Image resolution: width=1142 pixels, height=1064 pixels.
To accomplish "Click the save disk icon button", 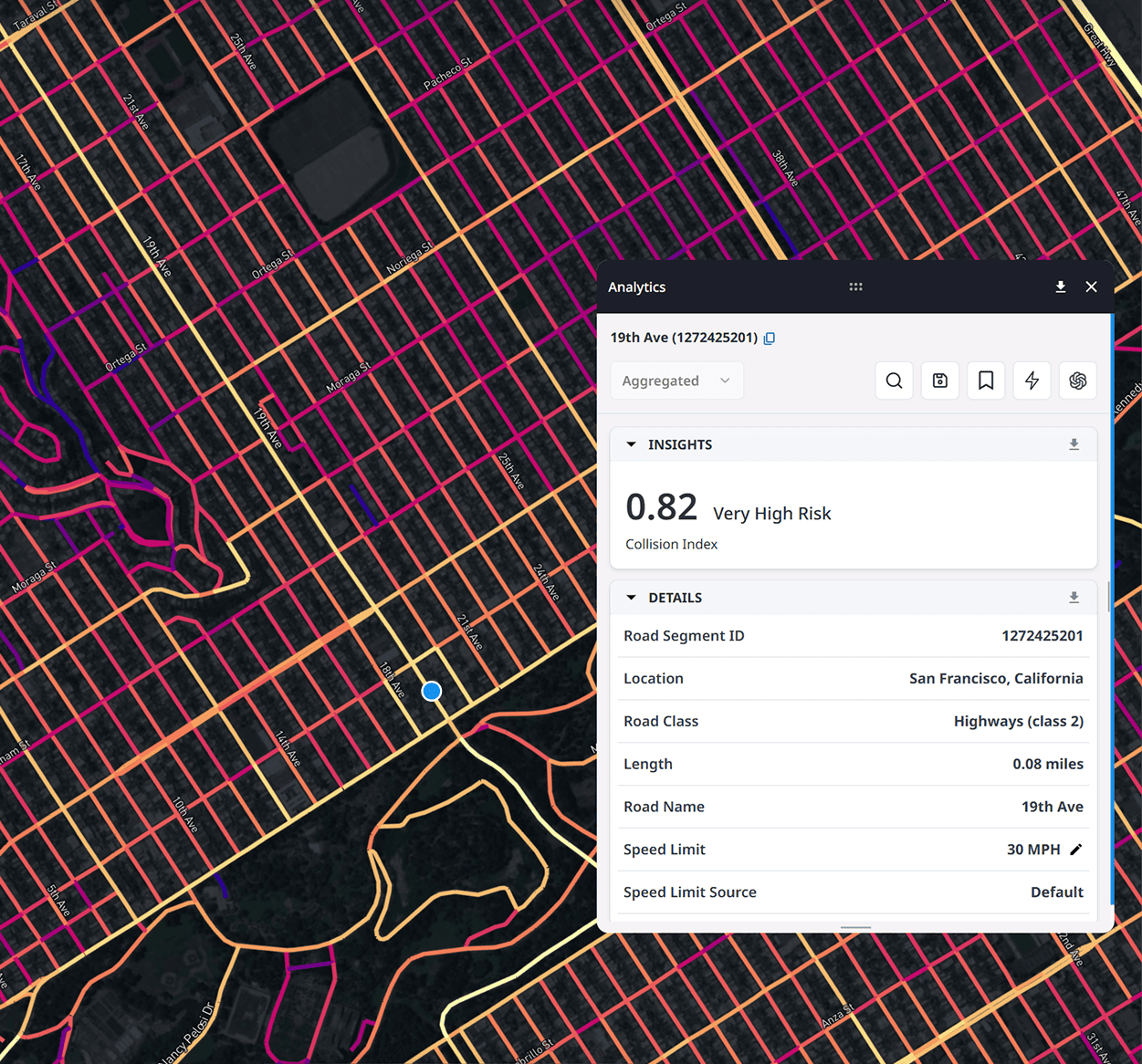I will pyautogui.click(x=940, y=381).
